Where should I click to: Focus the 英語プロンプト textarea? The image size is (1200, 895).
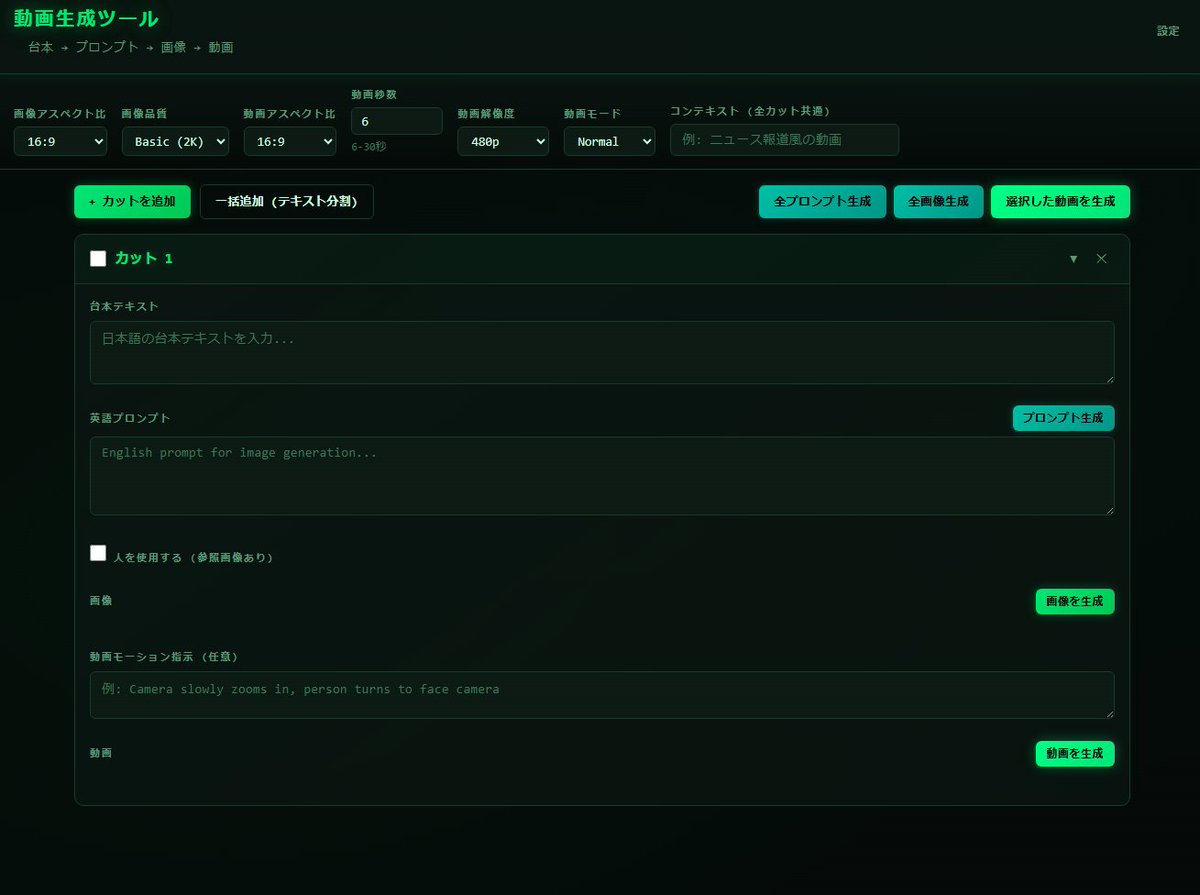click(x=602, y=476)
